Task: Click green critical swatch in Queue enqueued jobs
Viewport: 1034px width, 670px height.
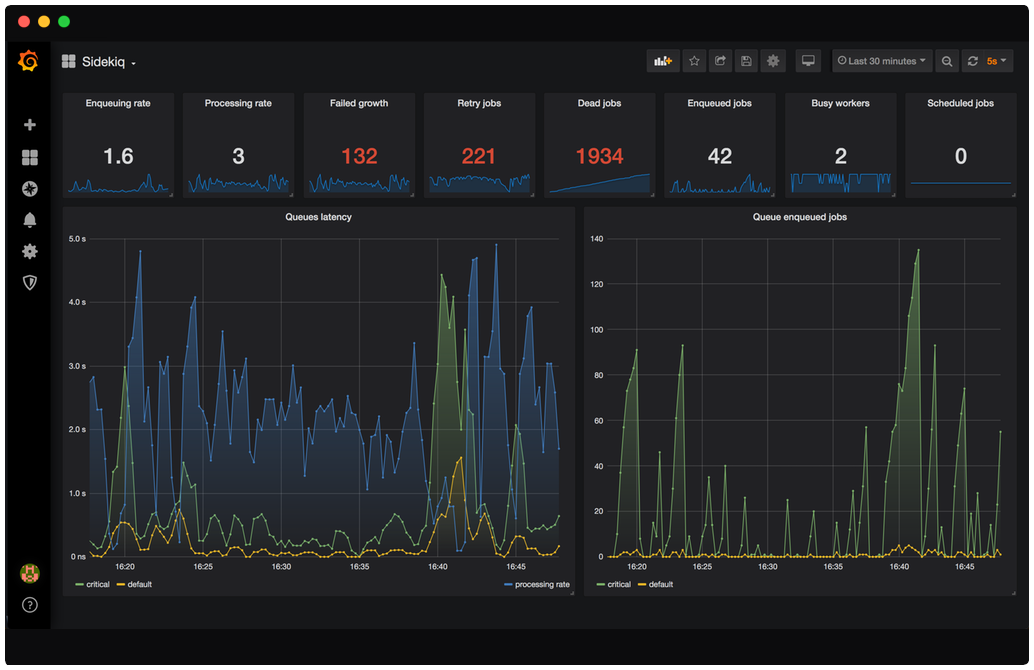Action: [601, 584]
